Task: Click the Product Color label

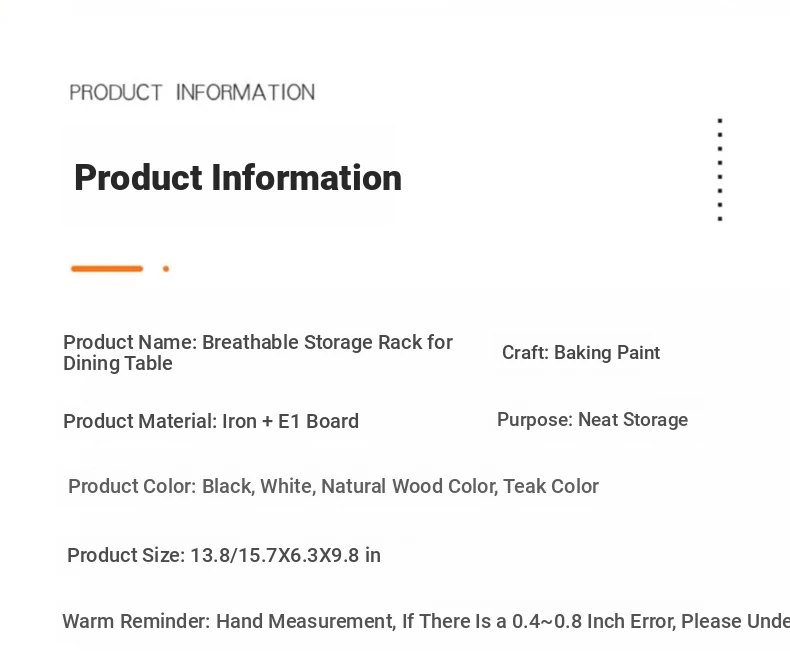Action: [x=132, y=486]
